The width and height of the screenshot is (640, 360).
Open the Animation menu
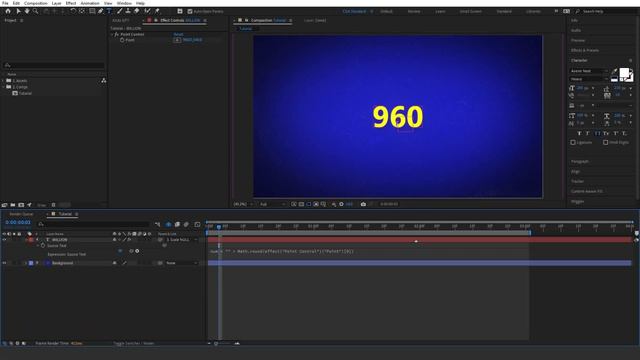tap(90, 3)
